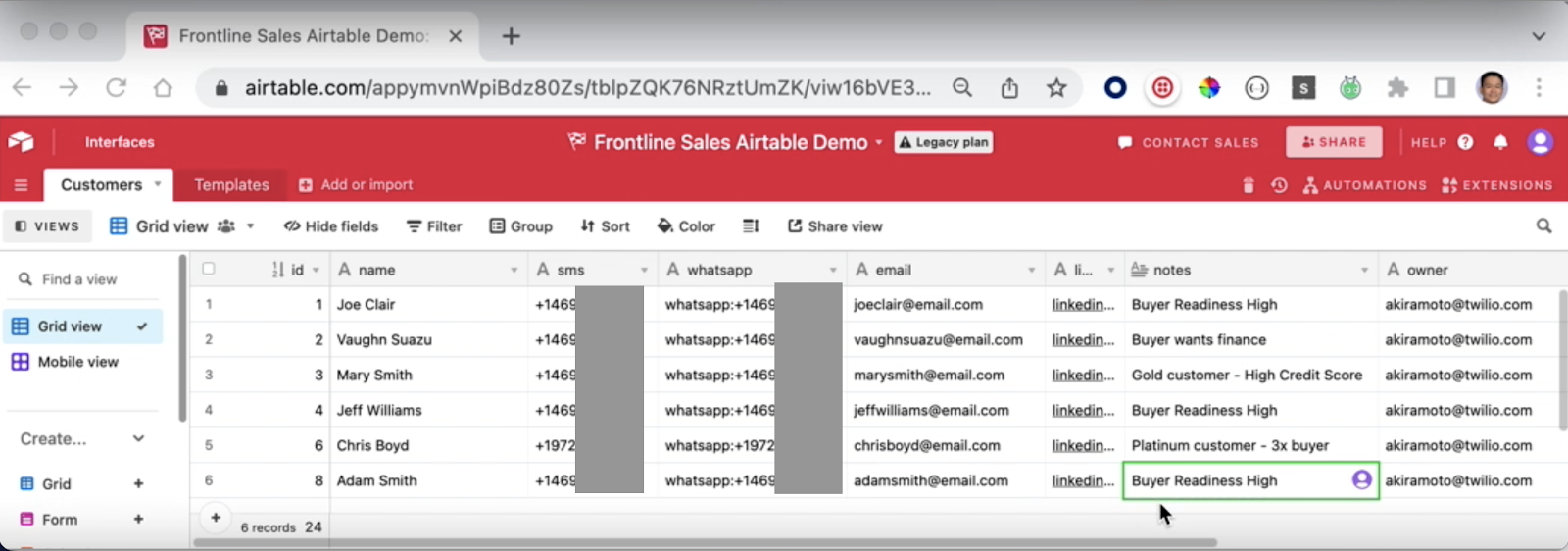Close the Frontline Sales Airtable Demo tab
Screen dimensions: 1568x551
pyautogui.click(x=456, y=36)
